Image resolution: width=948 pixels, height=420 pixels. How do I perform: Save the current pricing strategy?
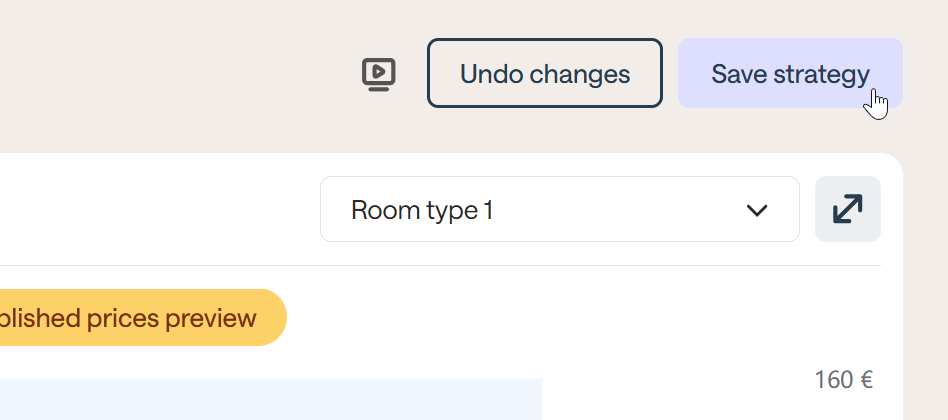tap(790, 73)
